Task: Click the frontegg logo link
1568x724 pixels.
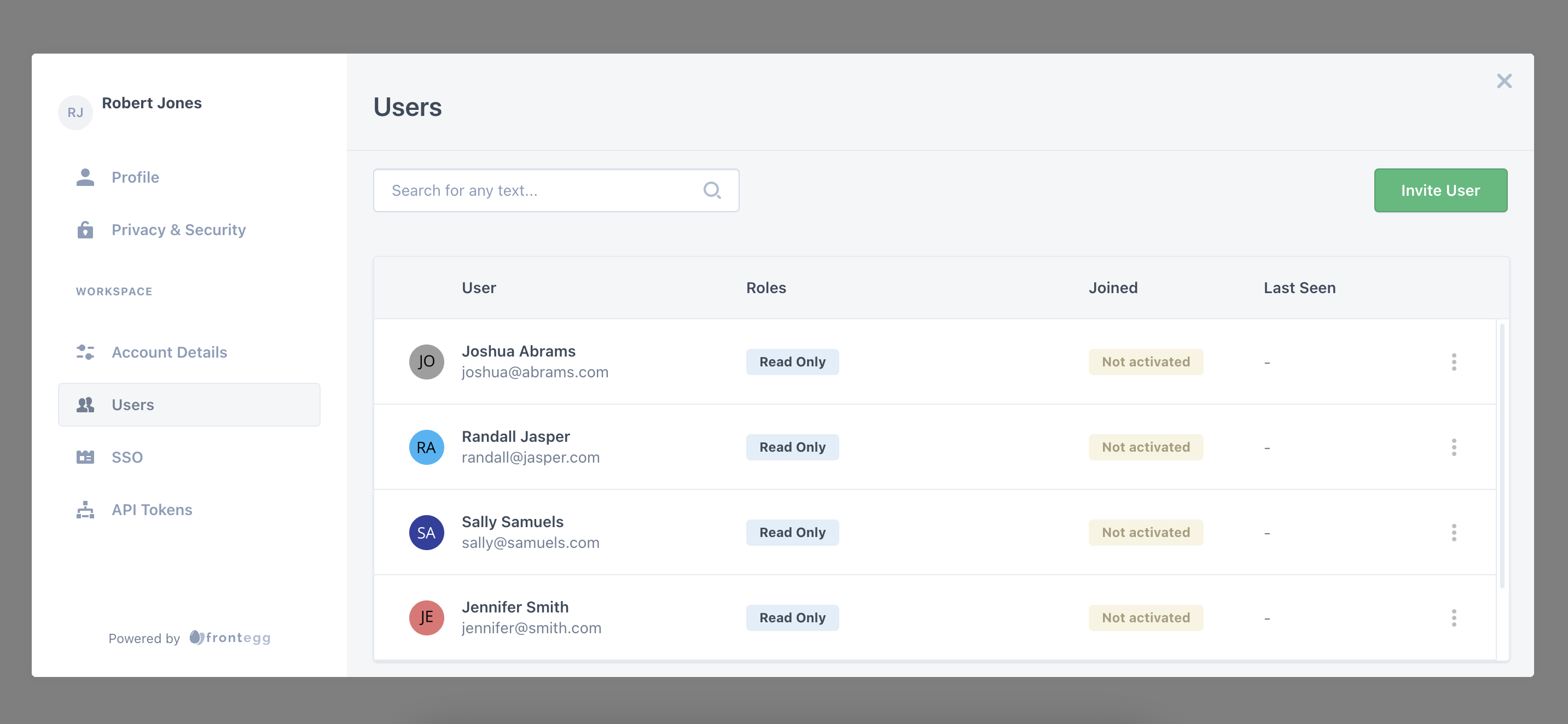Action: (230, 638)
